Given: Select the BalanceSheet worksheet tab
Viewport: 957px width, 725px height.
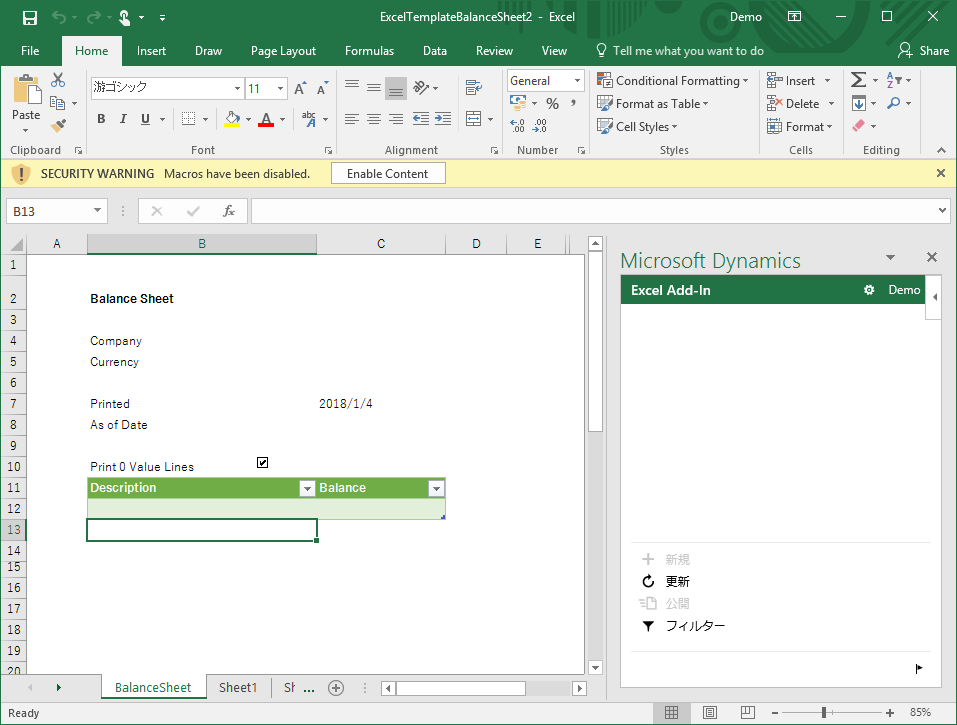Looking at the screenshot, I should 153,688.
